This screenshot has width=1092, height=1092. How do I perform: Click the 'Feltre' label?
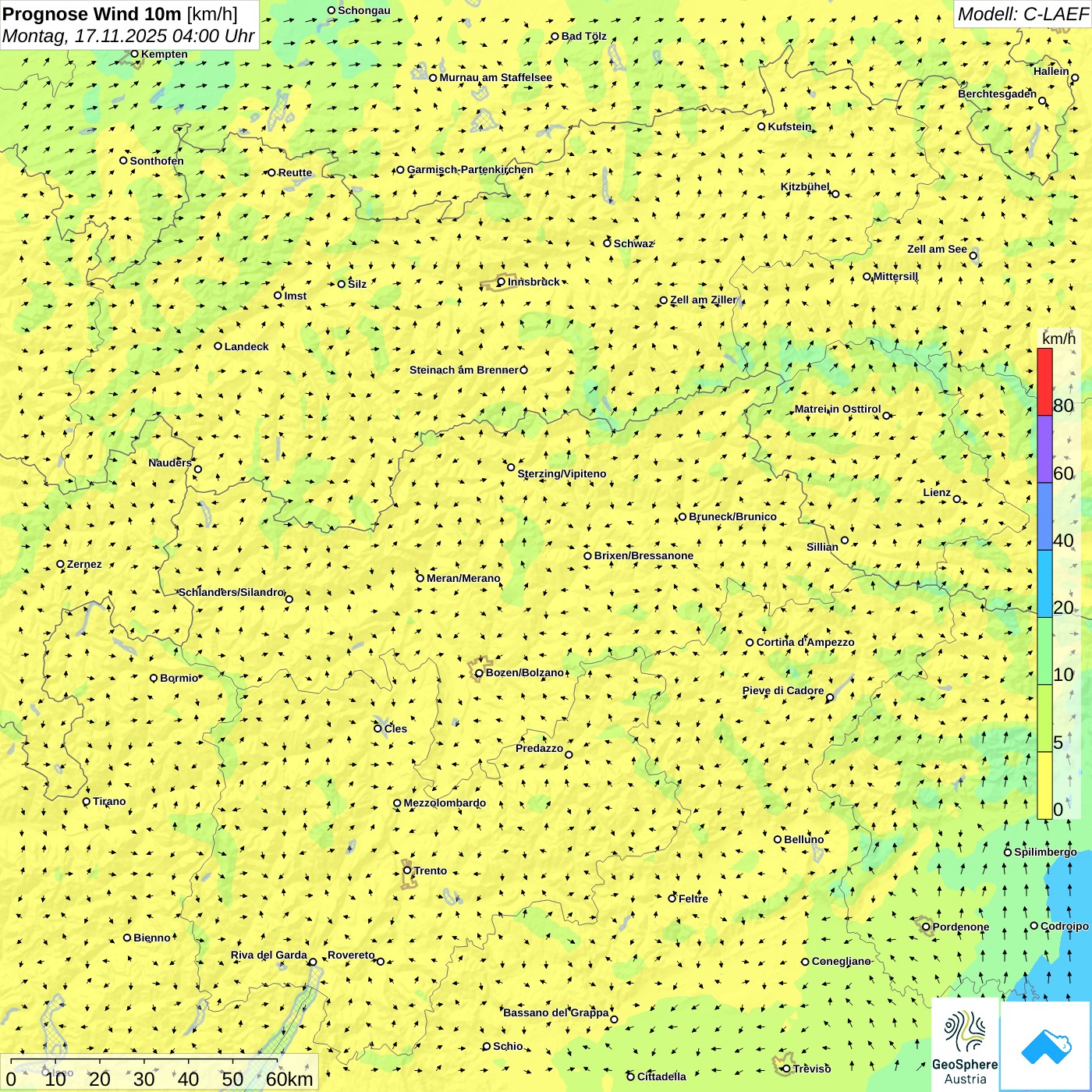693,899
